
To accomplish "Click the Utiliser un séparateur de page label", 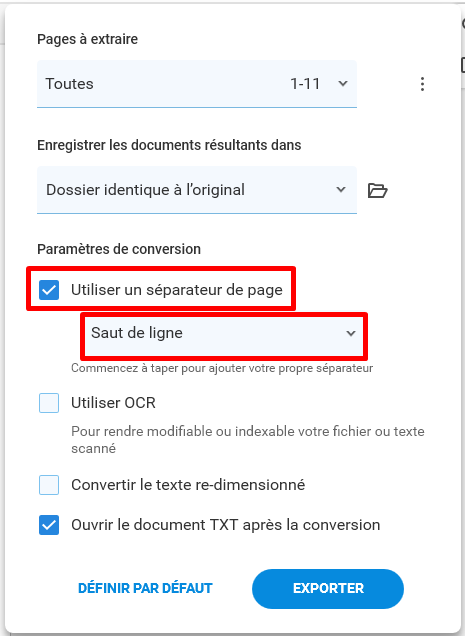I will (177, 290).
